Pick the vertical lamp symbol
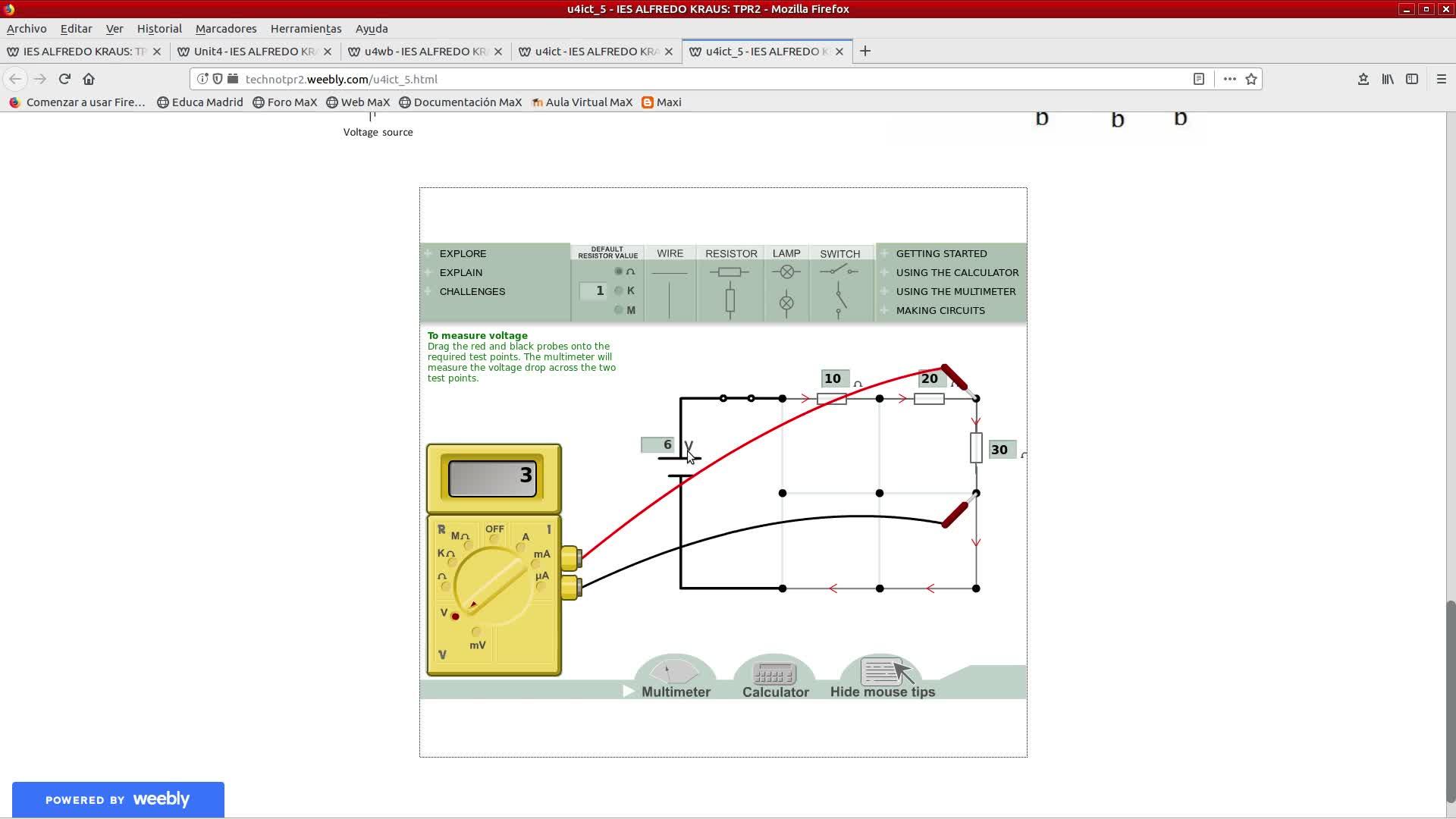This screenshot has width=1456, height=819. click(786, 303)
